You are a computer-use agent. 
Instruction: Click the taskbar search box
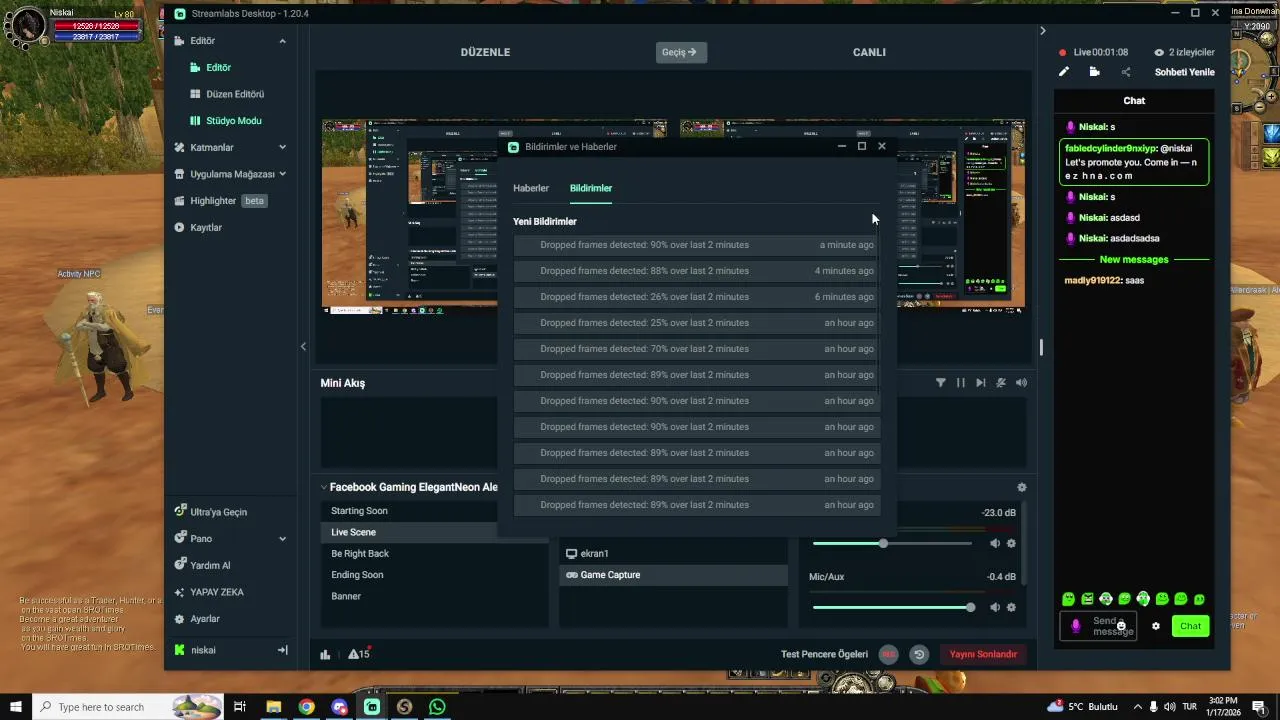click(127, 707)
